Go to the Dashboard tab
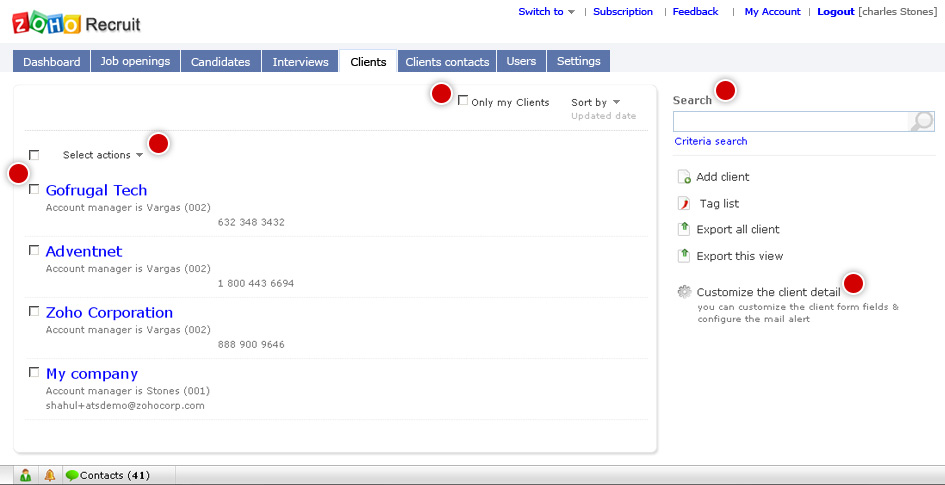The height and width of the screenshot is (485, 945). tap(52, 61)
